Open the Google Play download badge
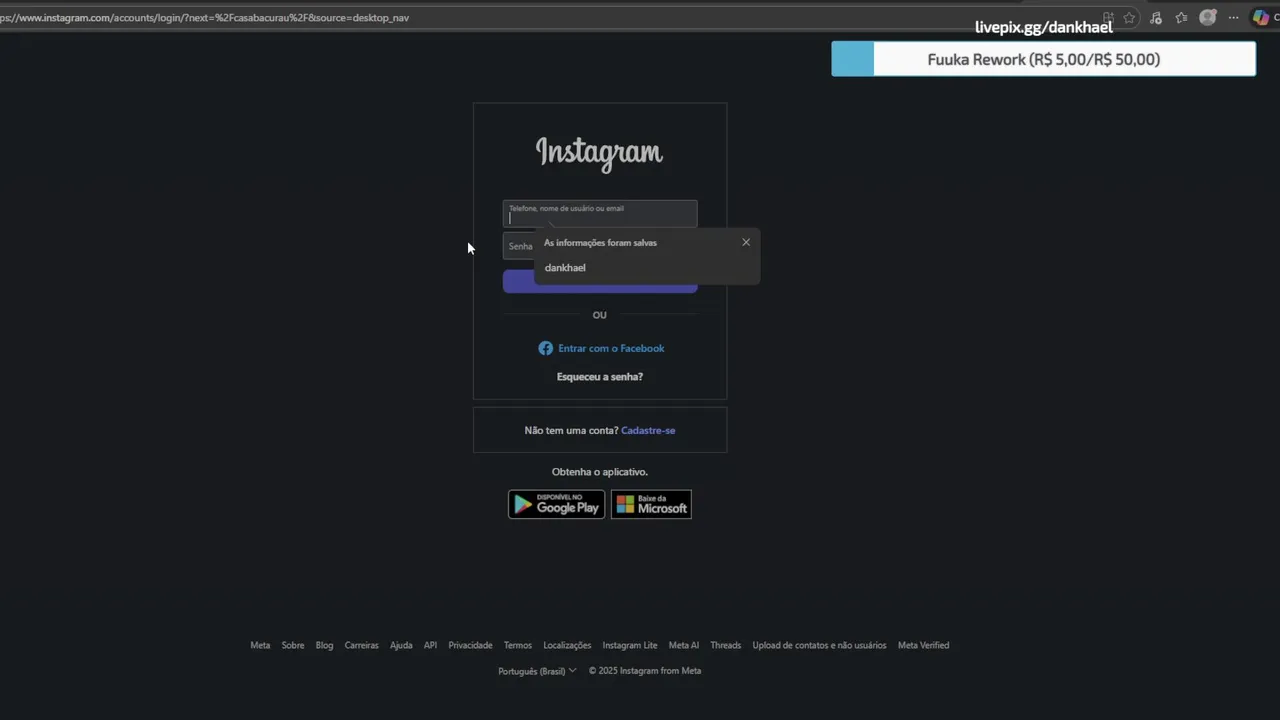Viewport: 1280px width, 720px height. [556, 504]
